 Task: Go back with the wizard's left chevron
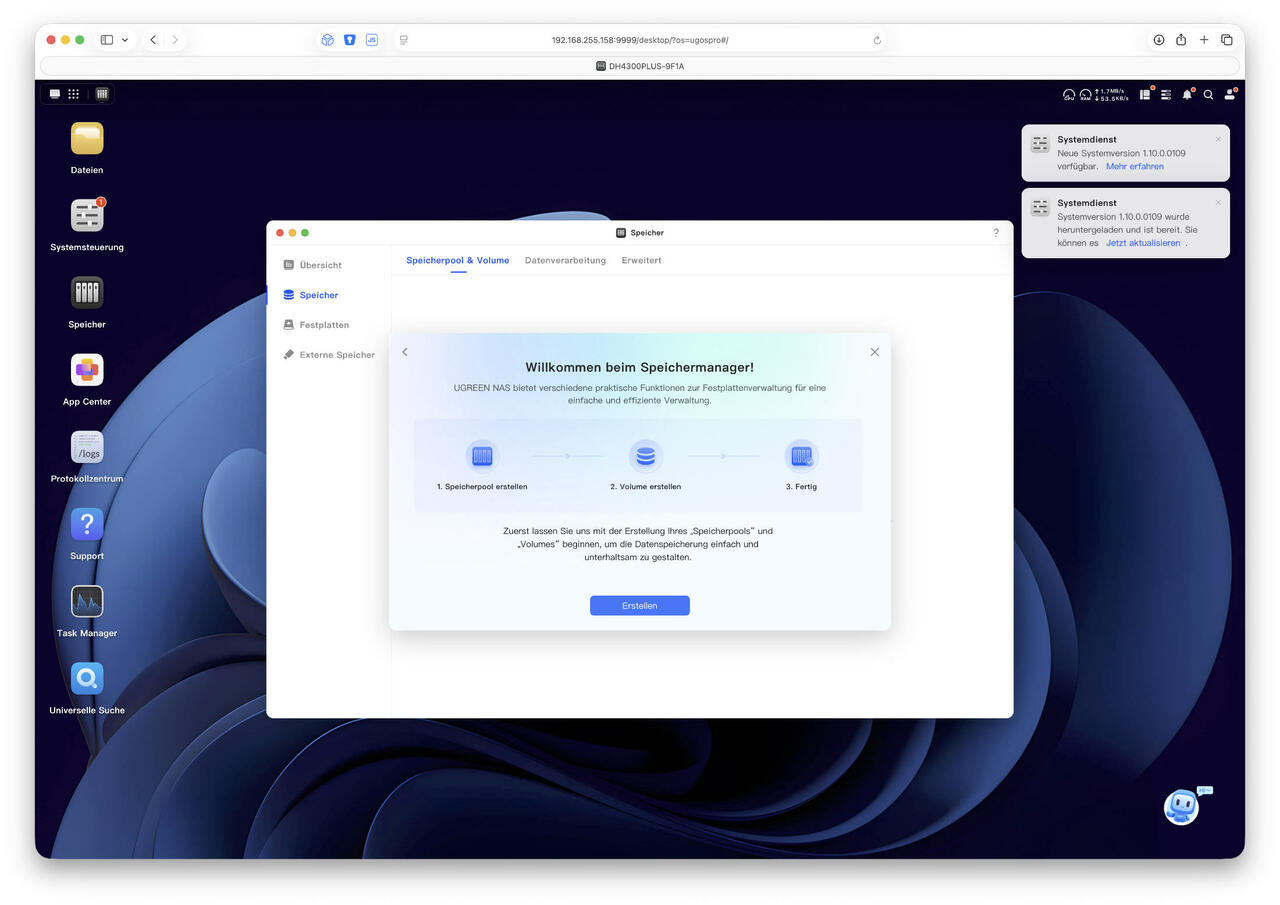point(405,352)
